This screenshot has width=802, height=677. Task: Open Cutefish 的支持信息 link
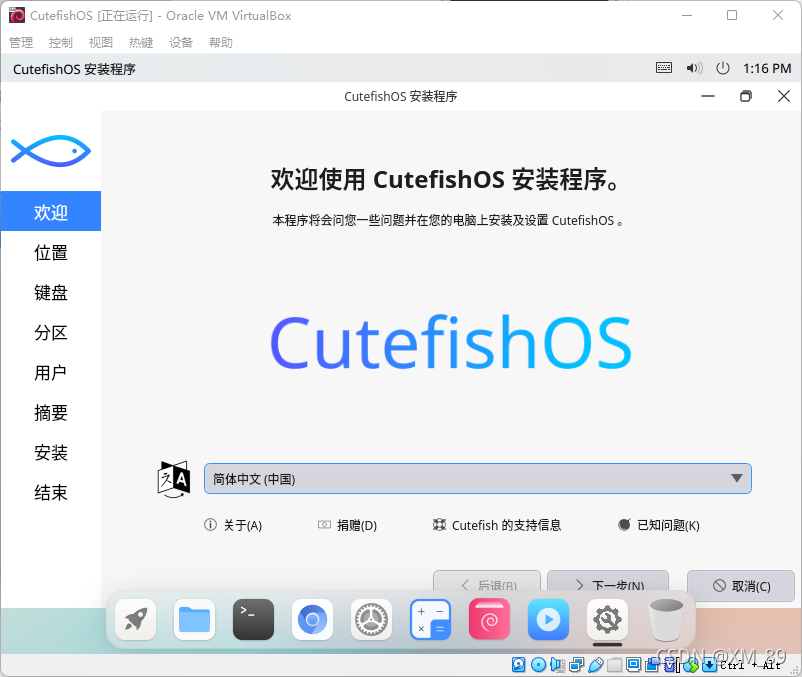pos(497,525)
